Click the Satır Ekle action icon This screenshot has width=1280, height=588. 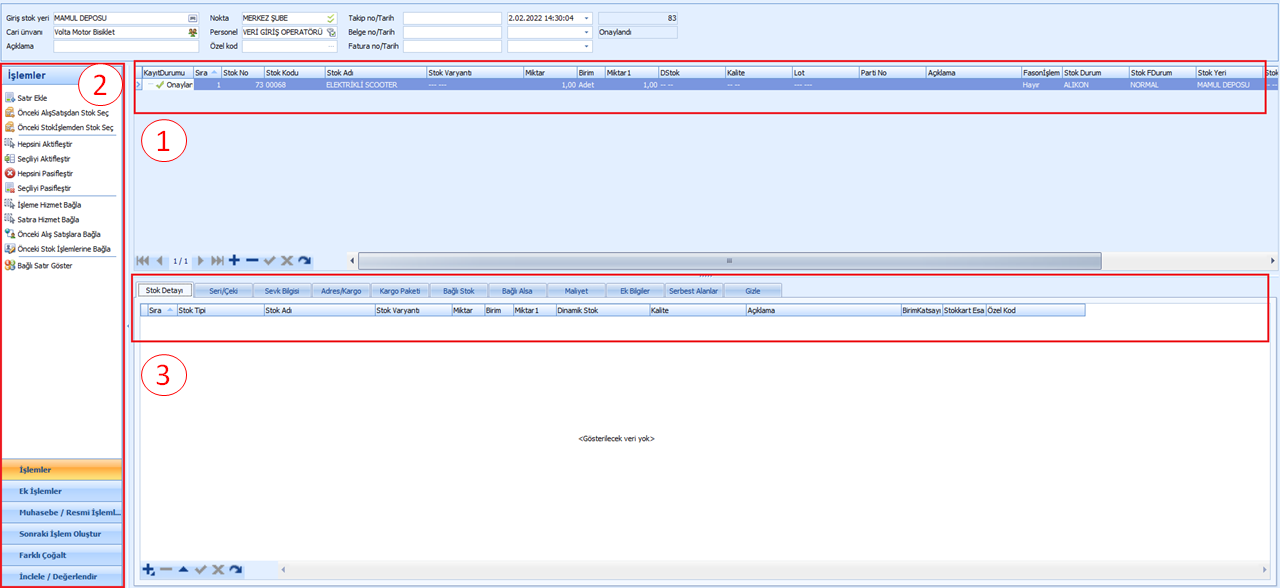(x=10, y=98)
